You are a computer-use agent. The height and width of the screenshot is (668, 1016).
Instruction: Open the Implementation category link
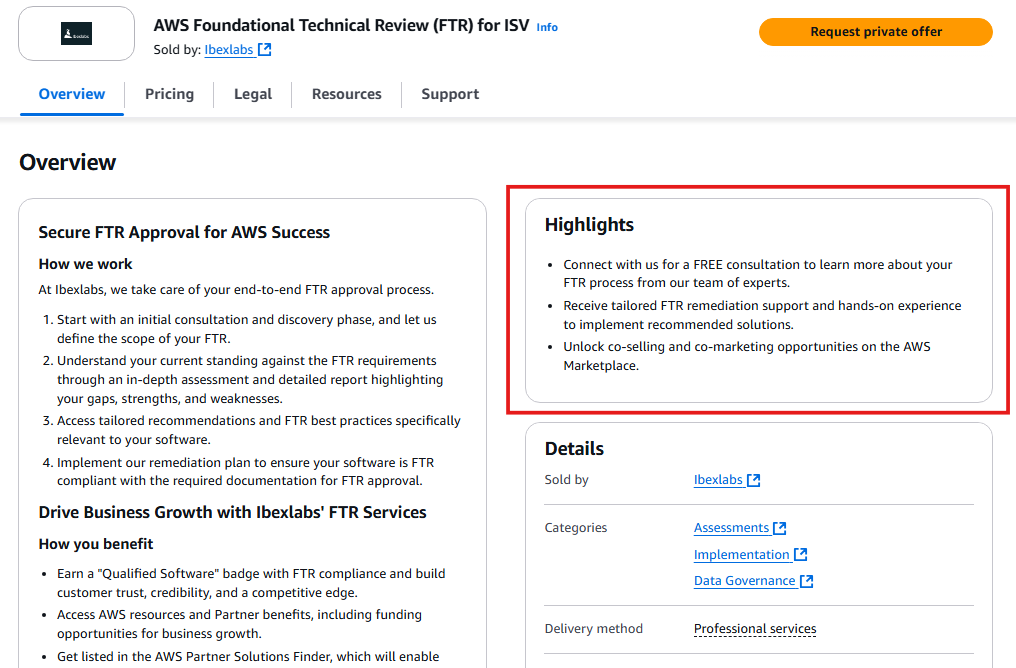(x=741, y=555)
